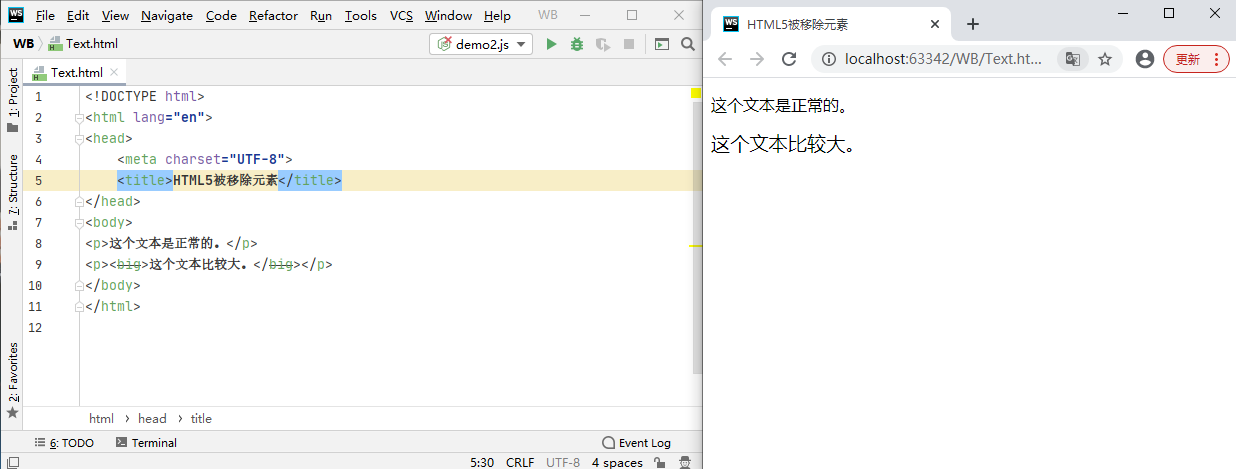Toggle file read-only lock icon
The width and height of the screenshot is (1236, 469).
coord(660,462)
